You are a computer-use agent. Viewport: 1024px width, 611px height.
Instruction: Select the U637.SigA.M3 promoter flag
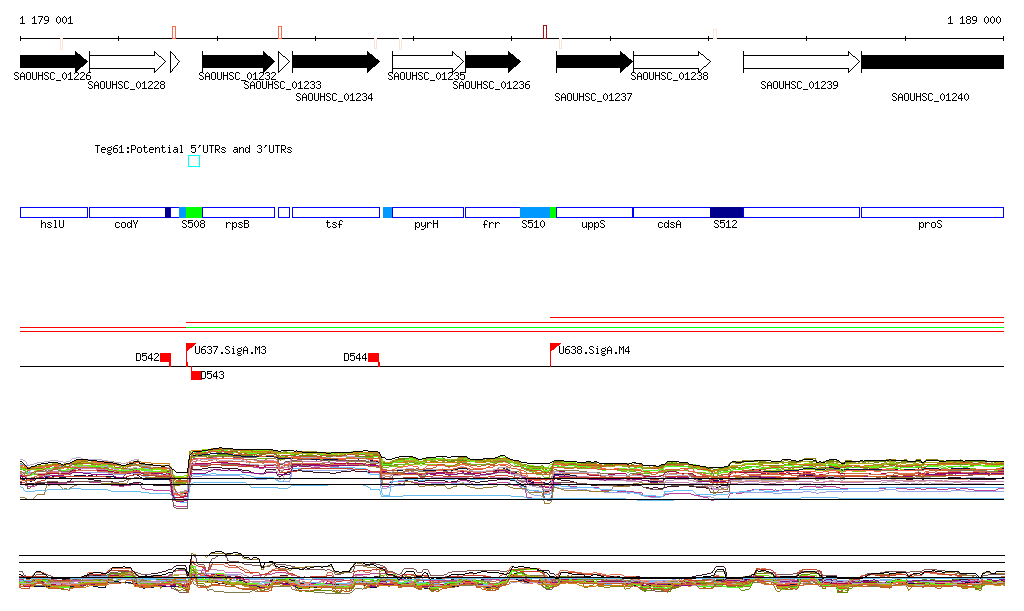point(190,348)
